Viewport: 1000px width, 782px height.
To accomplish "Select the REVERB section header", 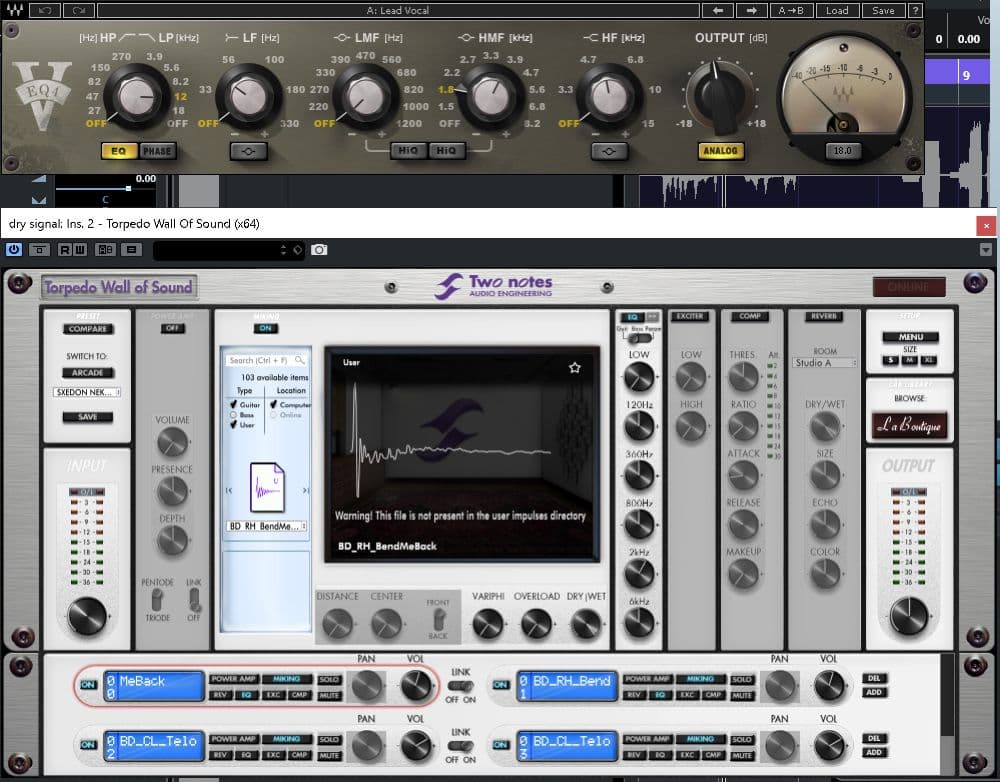I will point(824,316).
